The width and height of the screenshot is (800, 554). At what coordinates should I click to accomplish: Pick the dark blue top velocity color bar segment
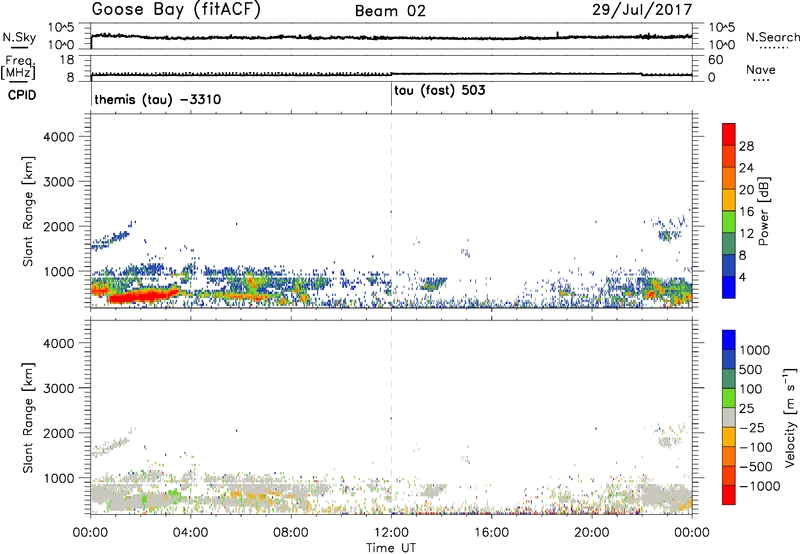pos(729,340)
